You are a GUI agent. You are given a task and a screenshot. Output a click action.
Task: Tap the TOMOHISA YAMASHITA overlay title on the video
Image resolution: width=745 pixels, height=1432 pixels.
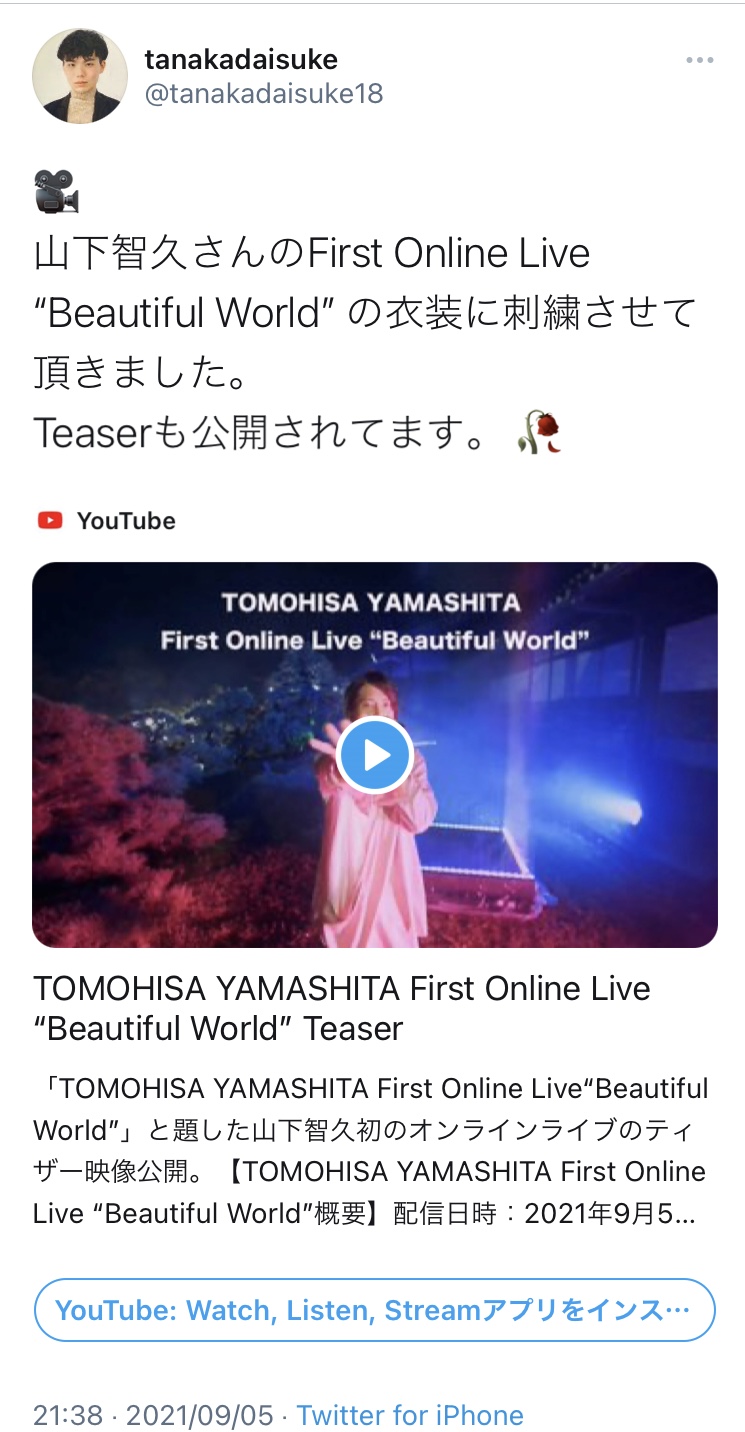(371, 602)
